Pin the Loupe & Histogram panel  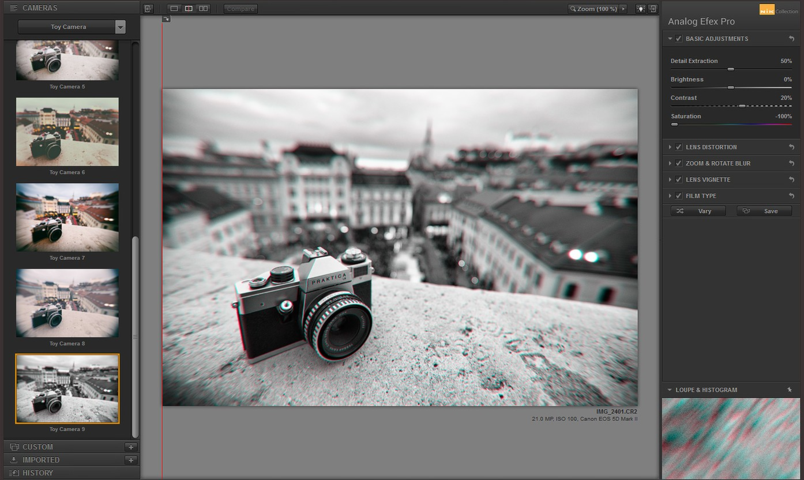789,389
